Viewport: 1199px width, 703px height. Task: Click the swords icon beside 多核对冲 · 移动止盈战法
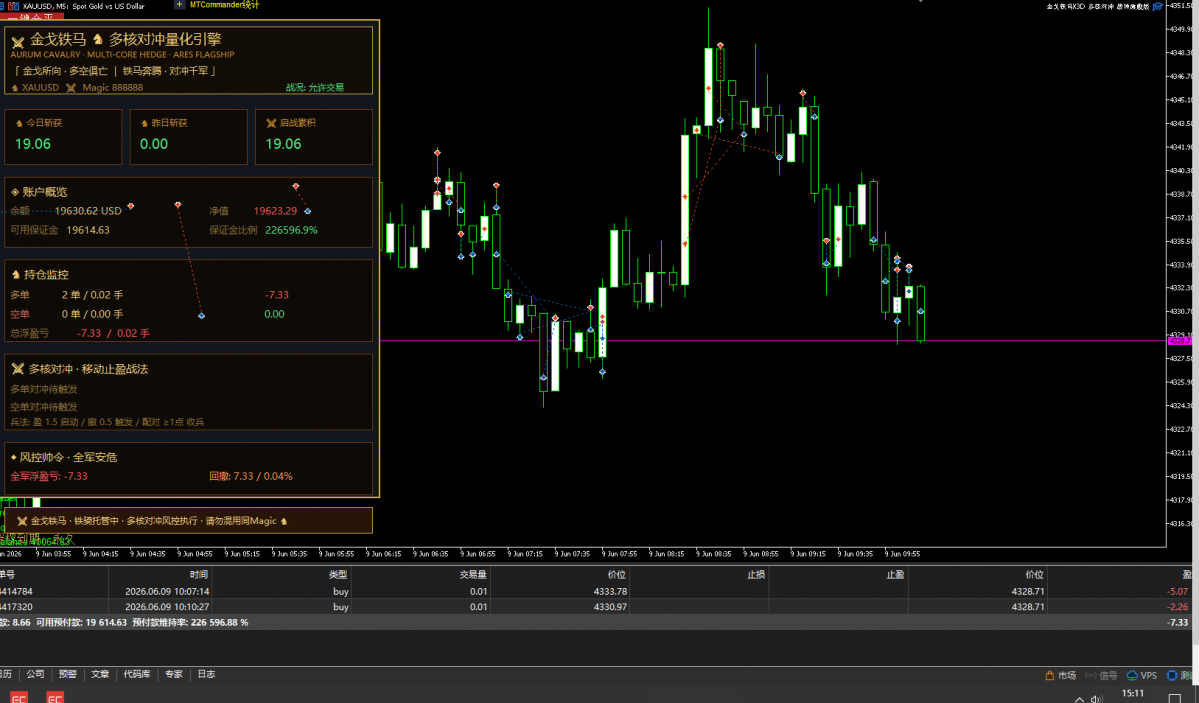click(x=18, y=369)
